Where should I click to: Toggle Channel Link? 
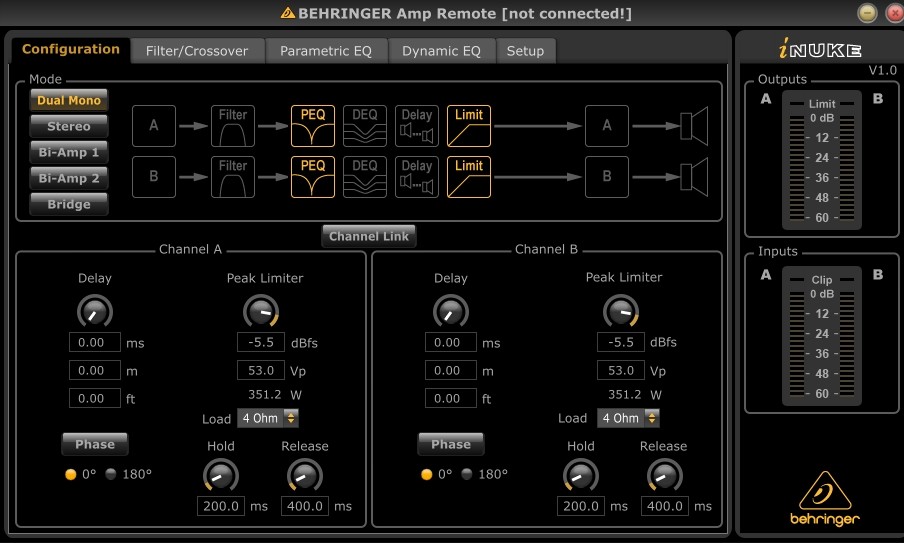click(368, 236)
